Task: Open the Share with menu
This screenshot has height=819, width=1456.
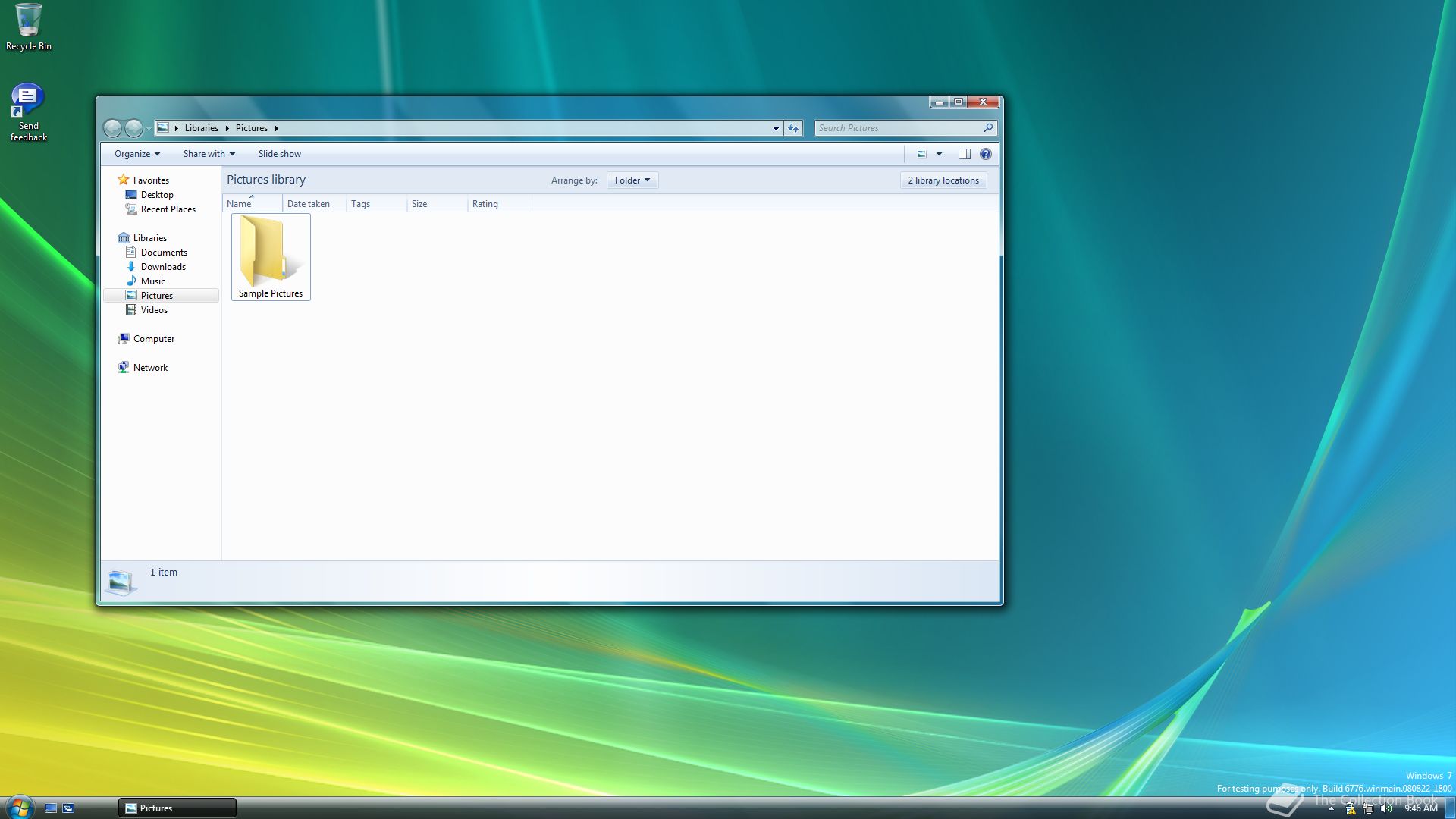Action: click(209, 154)
